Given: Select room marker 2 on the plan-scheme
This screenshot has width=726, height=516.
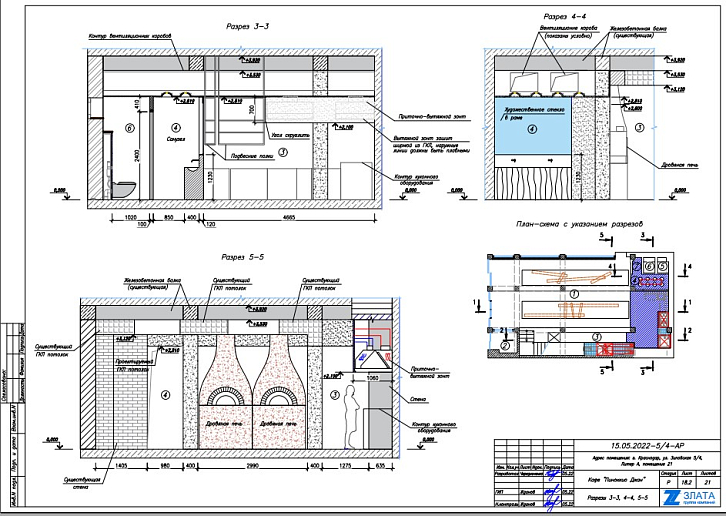Looking at the screenshot, I should pyautogui.click(x=507, y=344).
